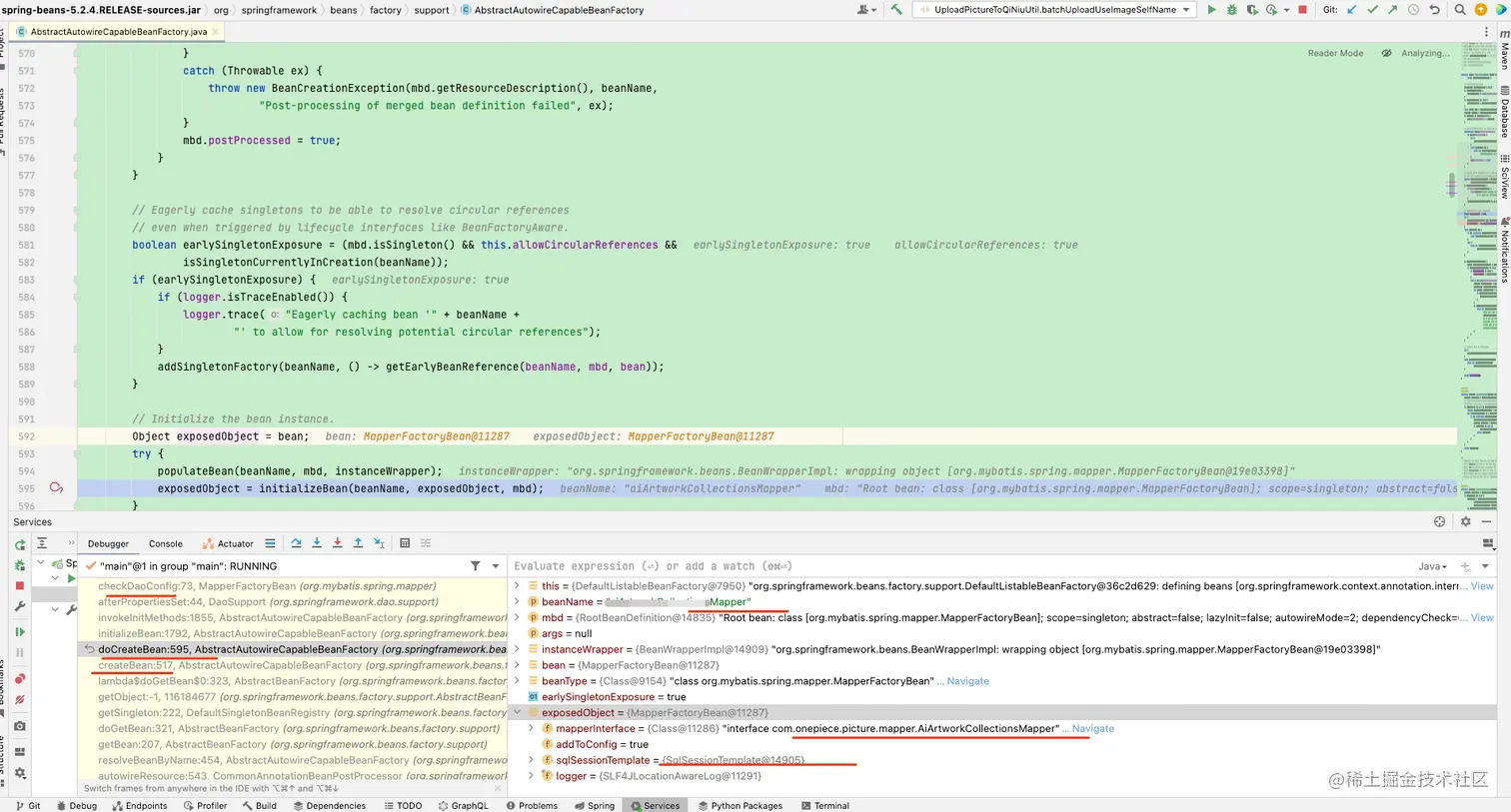Push commits with Git green arrow
Screen dimensions: 1511x812
point(1392,10)
